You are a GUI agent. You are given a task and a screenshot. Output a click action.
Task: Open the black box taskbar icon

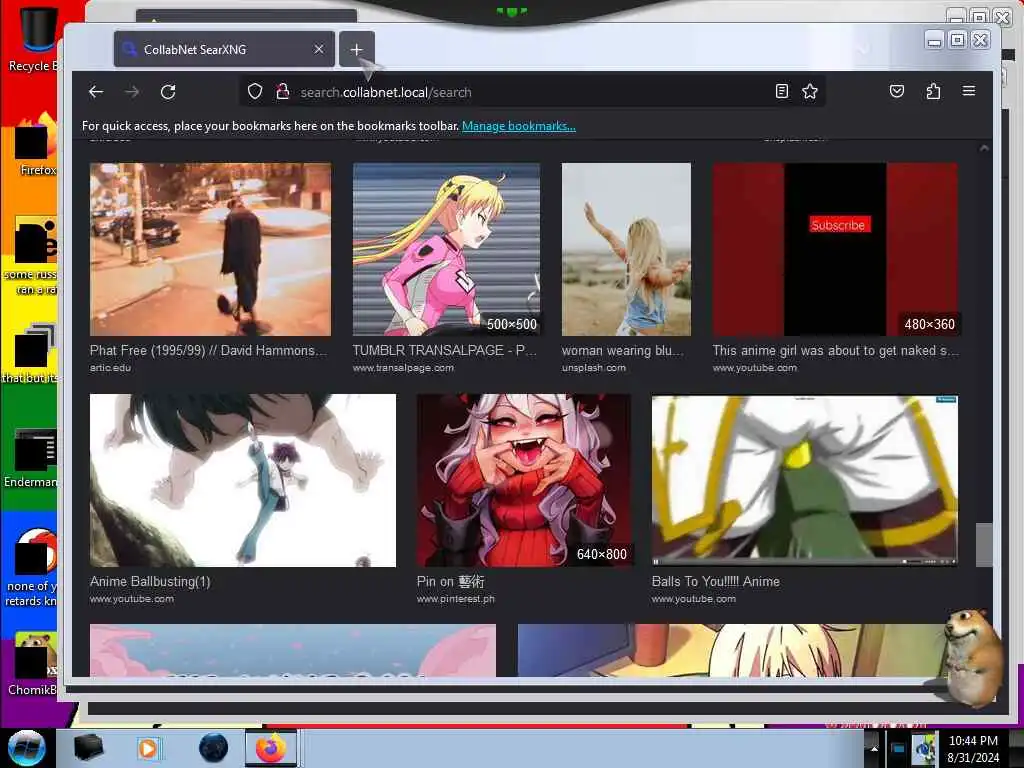click(x=88, y=748)
